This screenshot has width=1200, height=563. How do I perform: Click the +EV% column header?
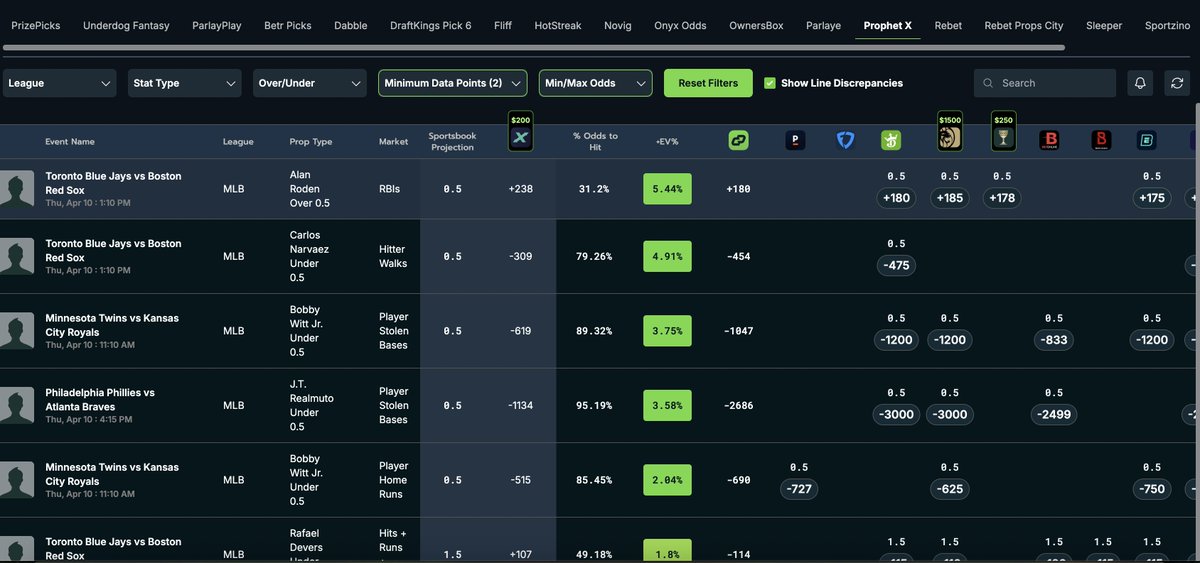point(666,142)
